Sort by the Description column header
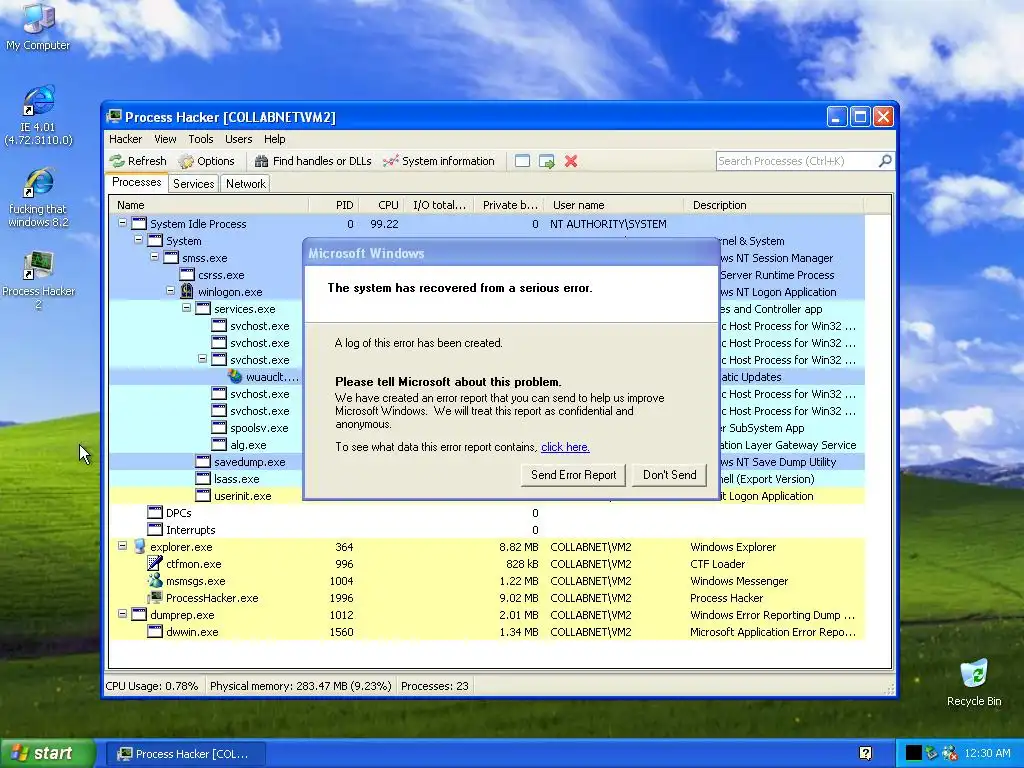The image size is (1024, 768). coord(773,205)
